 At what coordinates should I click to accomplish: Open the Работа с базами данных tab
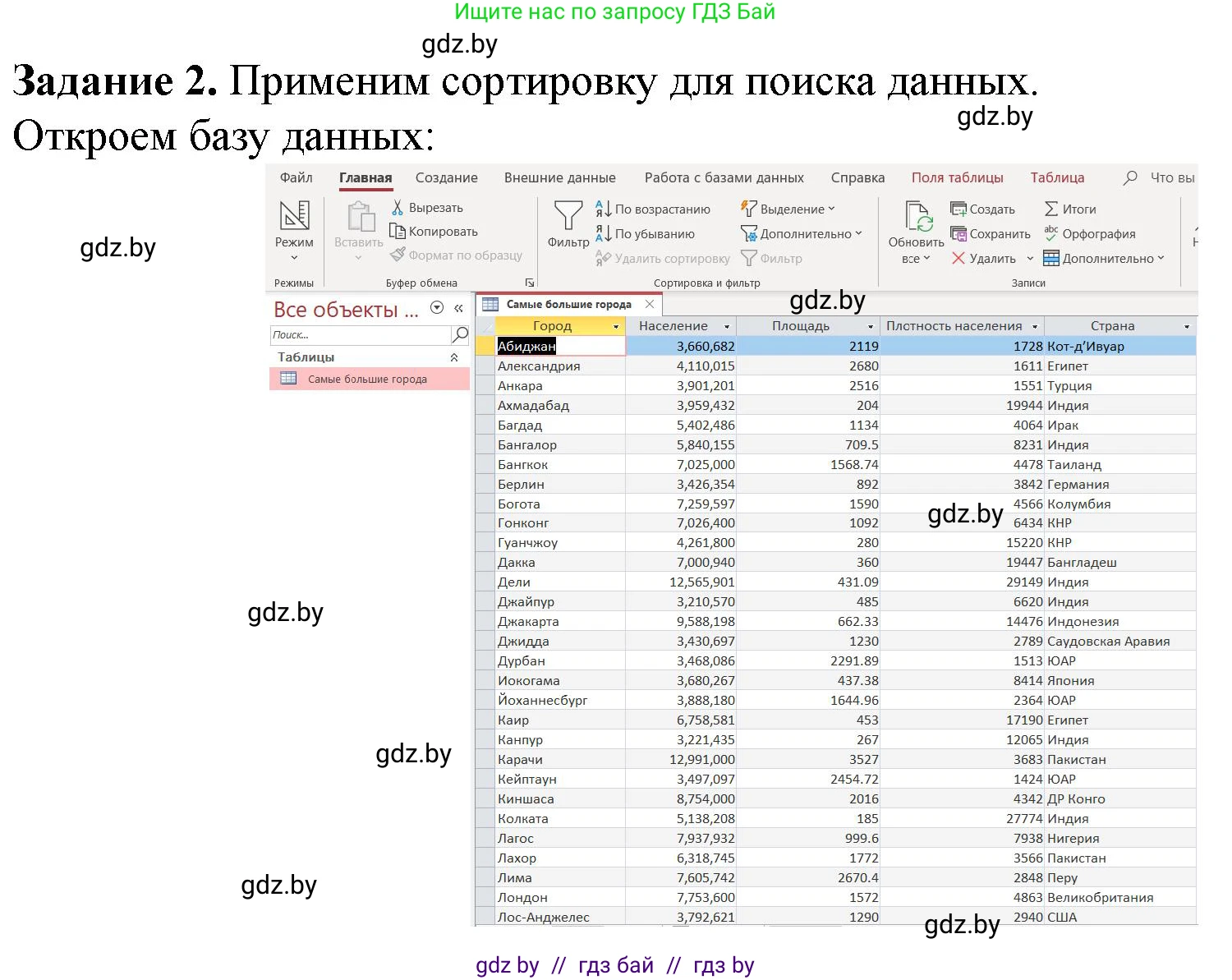coord(724,177)
